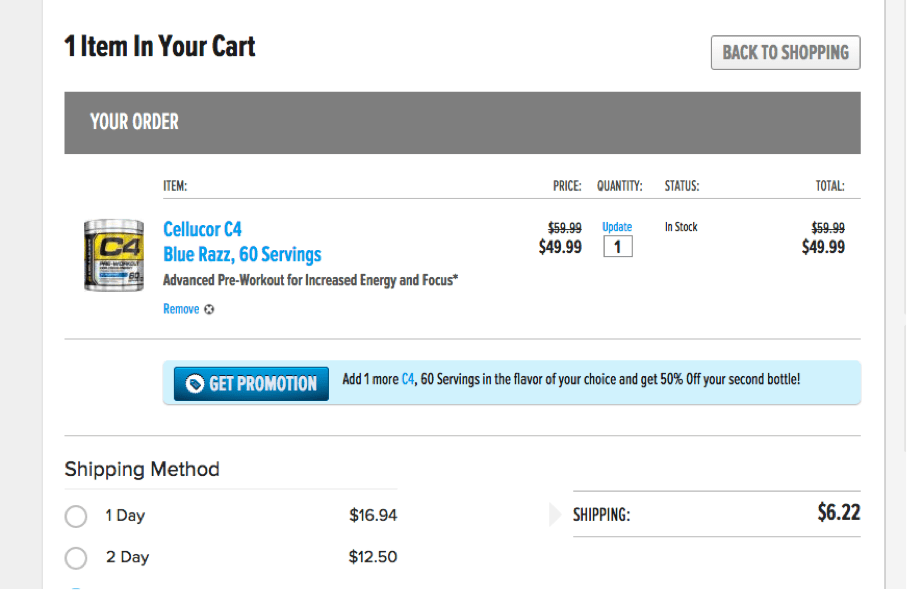Click the Blue Razz, 60 Servings link
The image size is (907, 590).
click(242, 254)
